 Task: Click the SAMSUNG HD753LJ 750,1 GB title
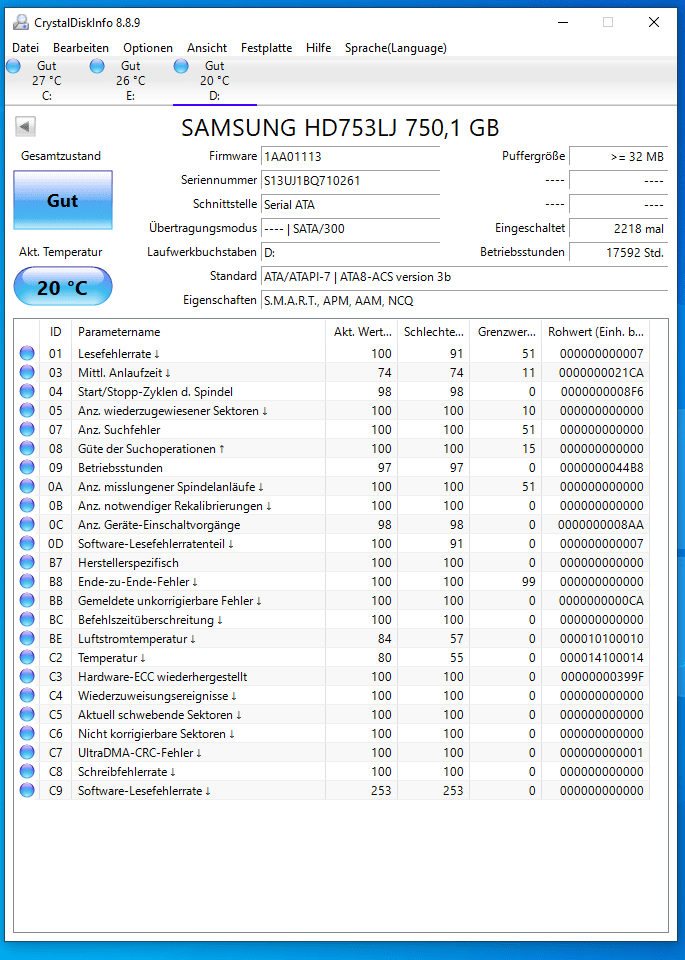pos(340,127)
